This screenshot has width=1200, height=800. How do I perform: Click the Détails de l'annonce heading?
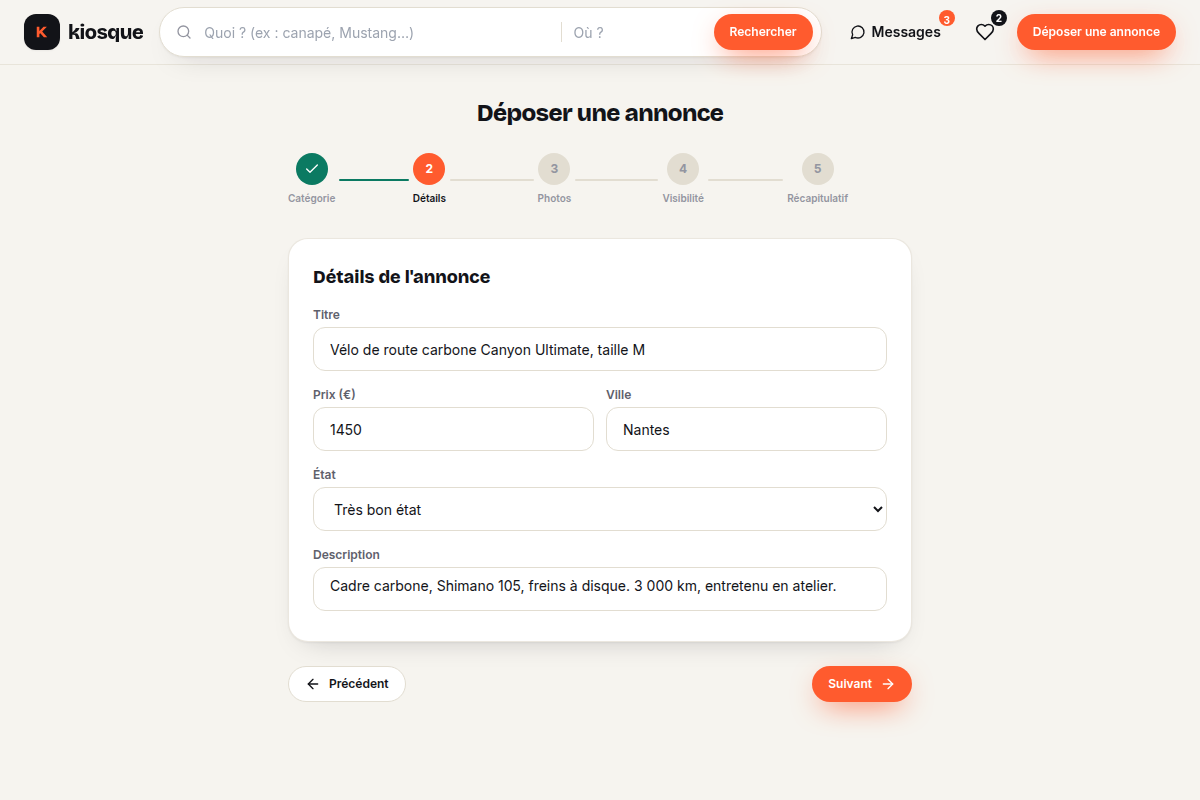(x=402, y=277)
